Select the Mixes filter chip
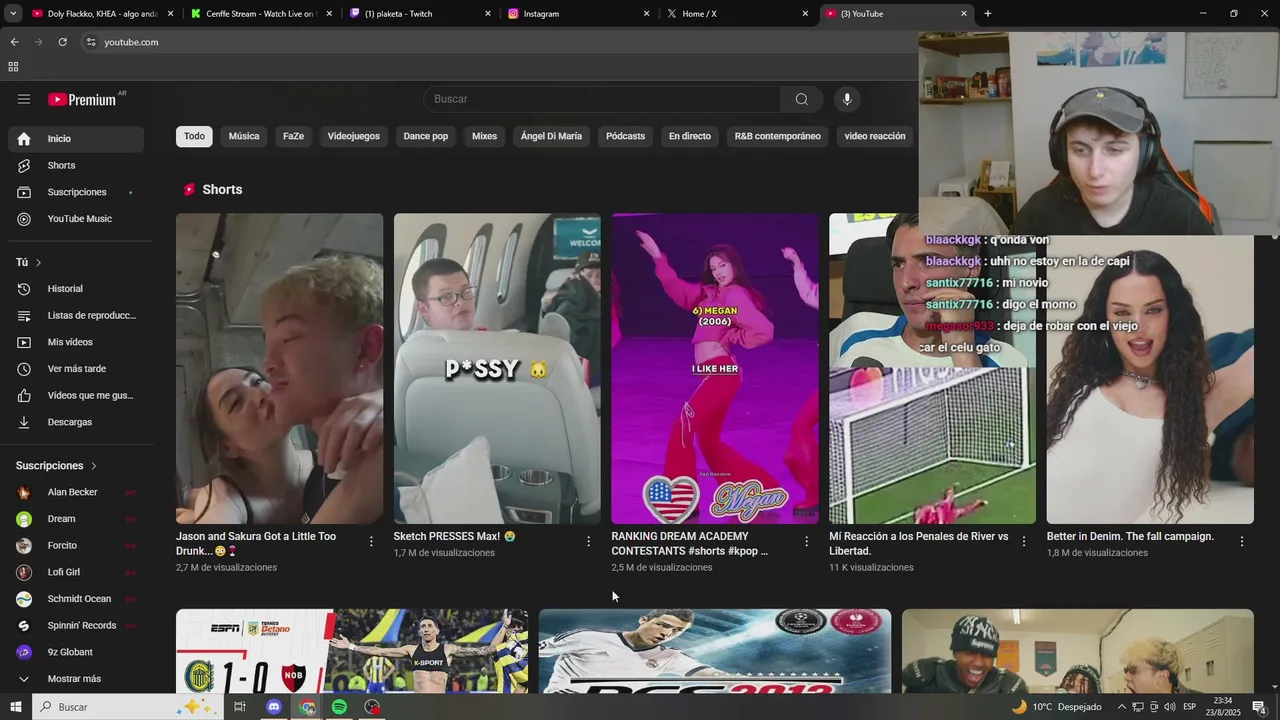1280x720 pixels. pos(484,136)
